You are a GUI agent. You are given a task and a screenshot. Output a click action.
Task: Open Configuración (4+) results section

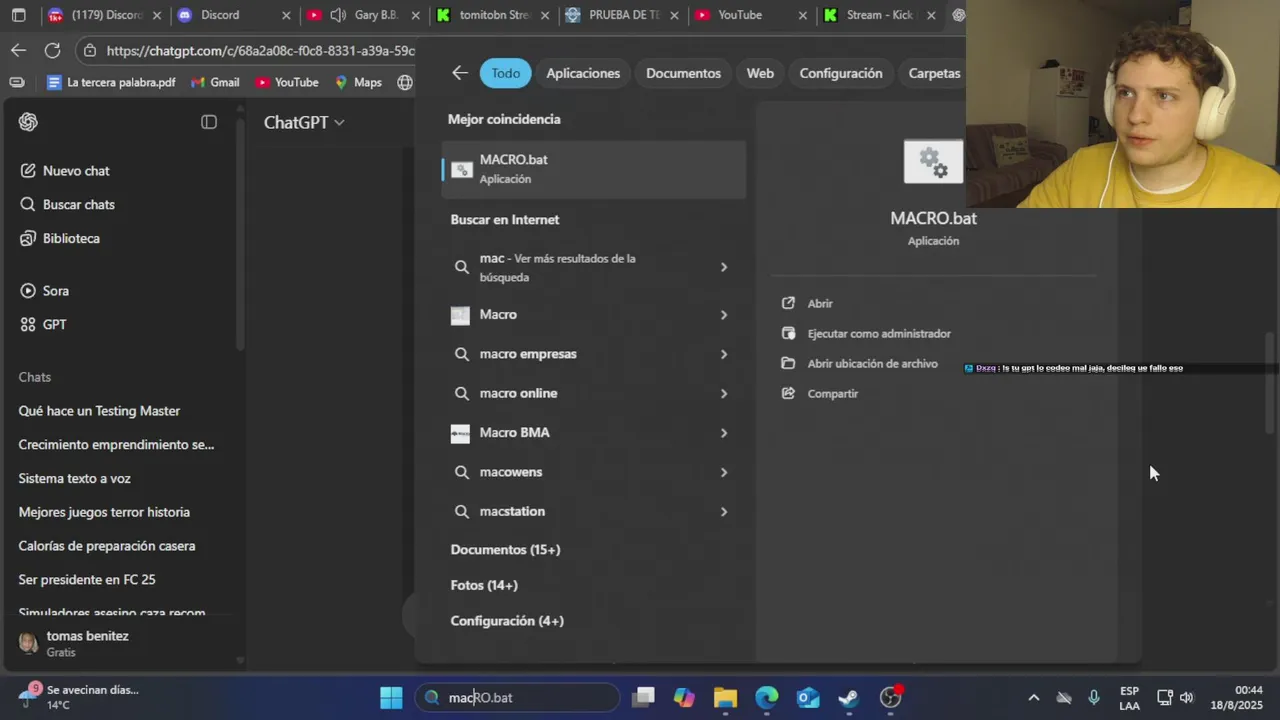pos(507,621)
